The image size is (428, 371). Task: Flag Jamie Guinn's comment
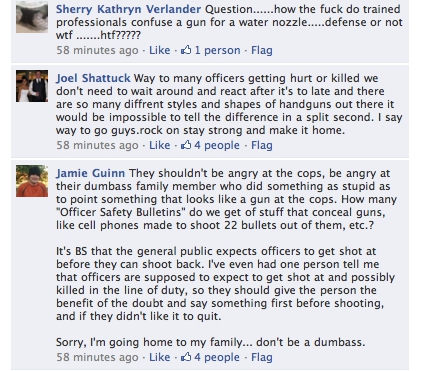coord(262,357)
